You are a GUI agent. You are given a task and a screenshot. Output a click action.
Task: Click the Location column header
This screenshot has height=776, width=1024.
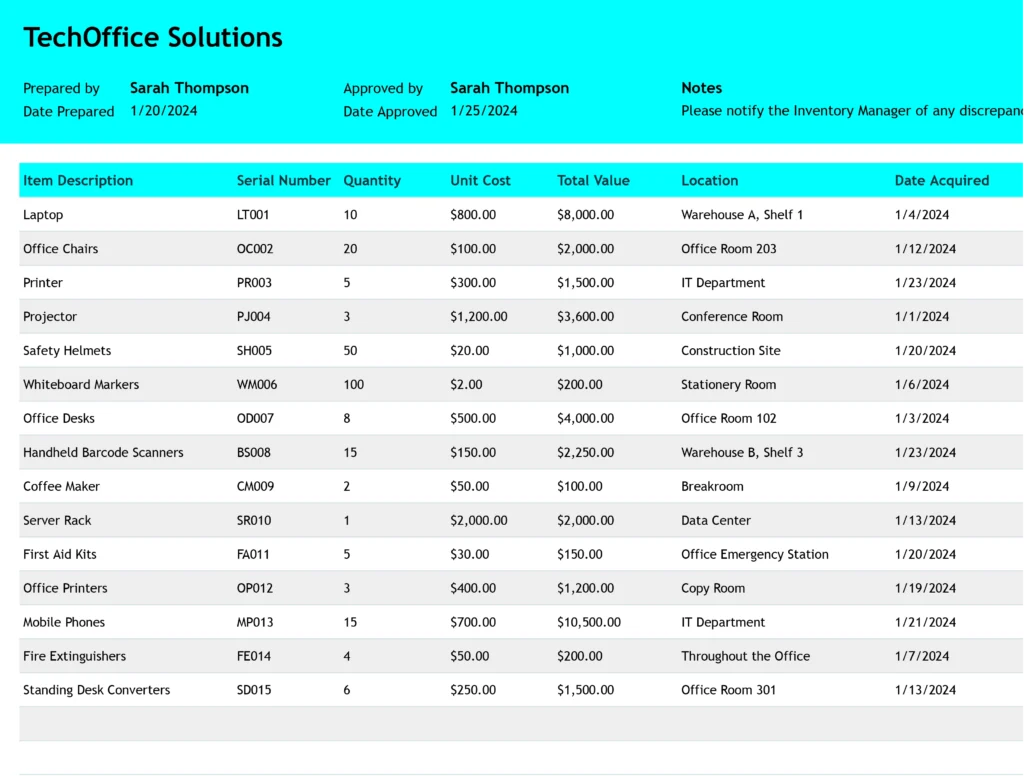709,180
